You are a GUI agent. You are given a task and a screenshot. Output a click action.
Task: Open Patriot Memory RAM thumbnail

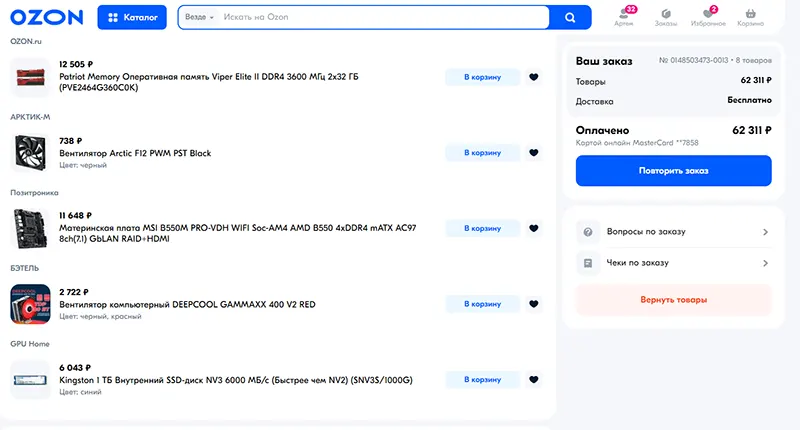pyautogui.click(x=31, y=78)
